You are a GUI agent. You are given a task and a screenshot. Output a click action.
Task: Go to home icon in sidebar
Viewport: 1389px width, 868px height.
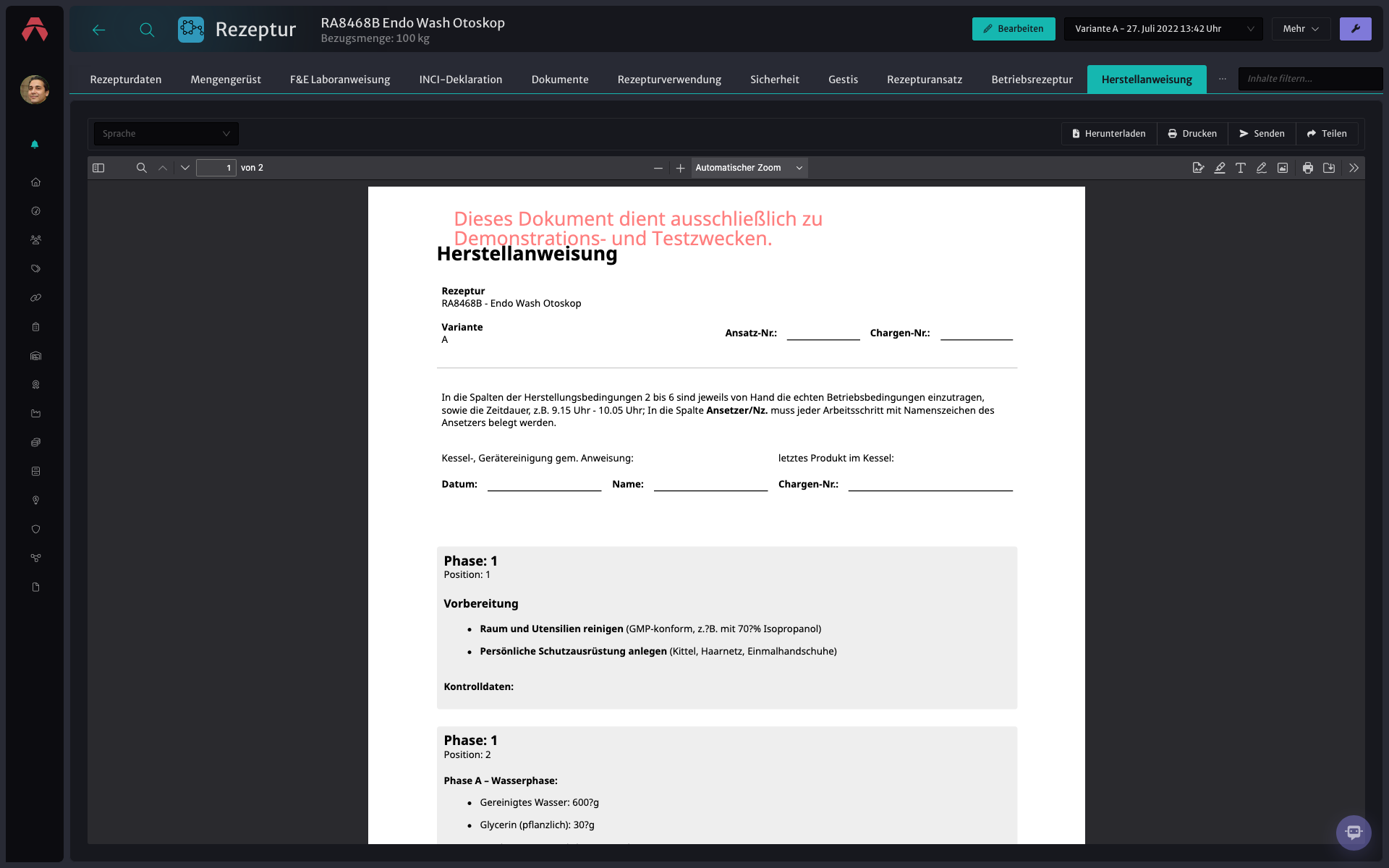[35, 182]
